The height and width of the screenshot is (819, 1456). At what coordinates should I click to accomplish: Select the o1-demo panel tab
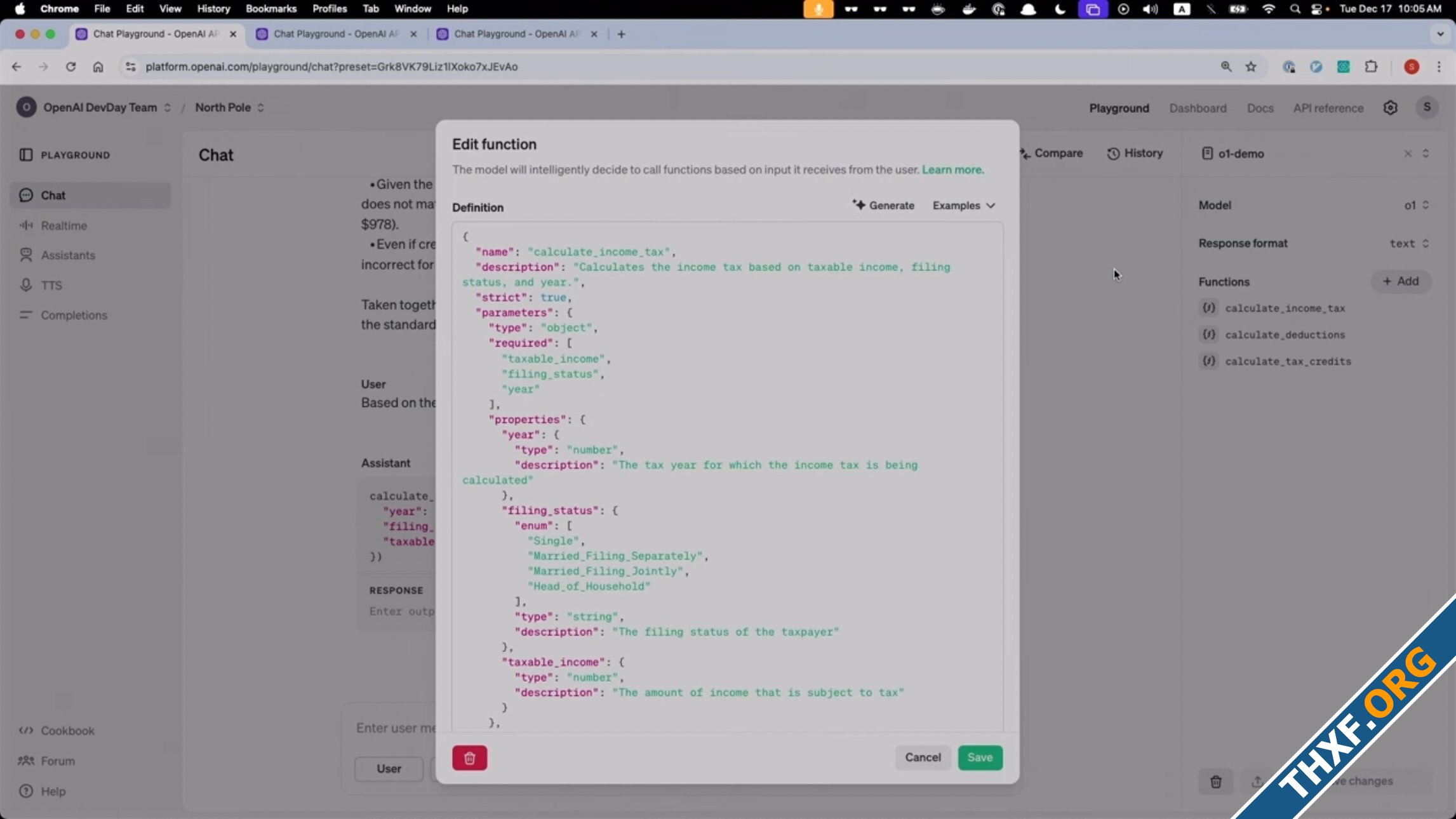(1241, 153)
